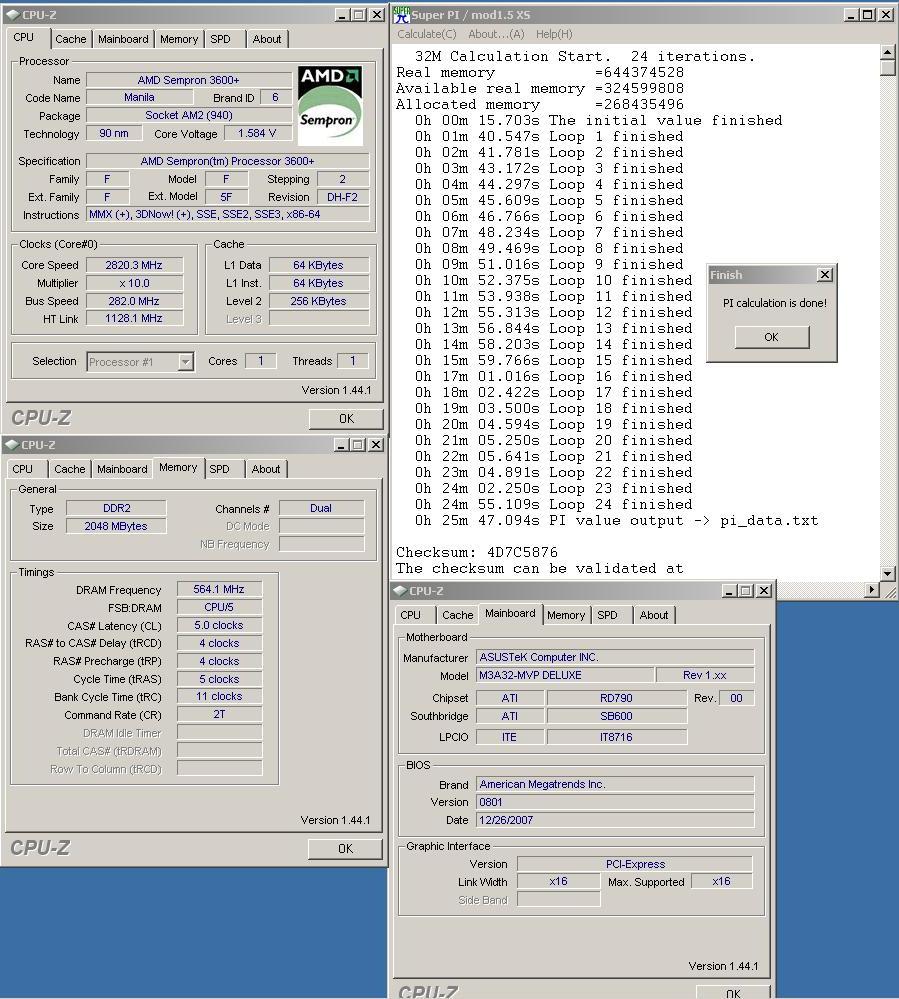Image resolution: width=899 pixels, height=999 pixels.
Task: Close the Finish dialog with its X
Action: point(824,275)
